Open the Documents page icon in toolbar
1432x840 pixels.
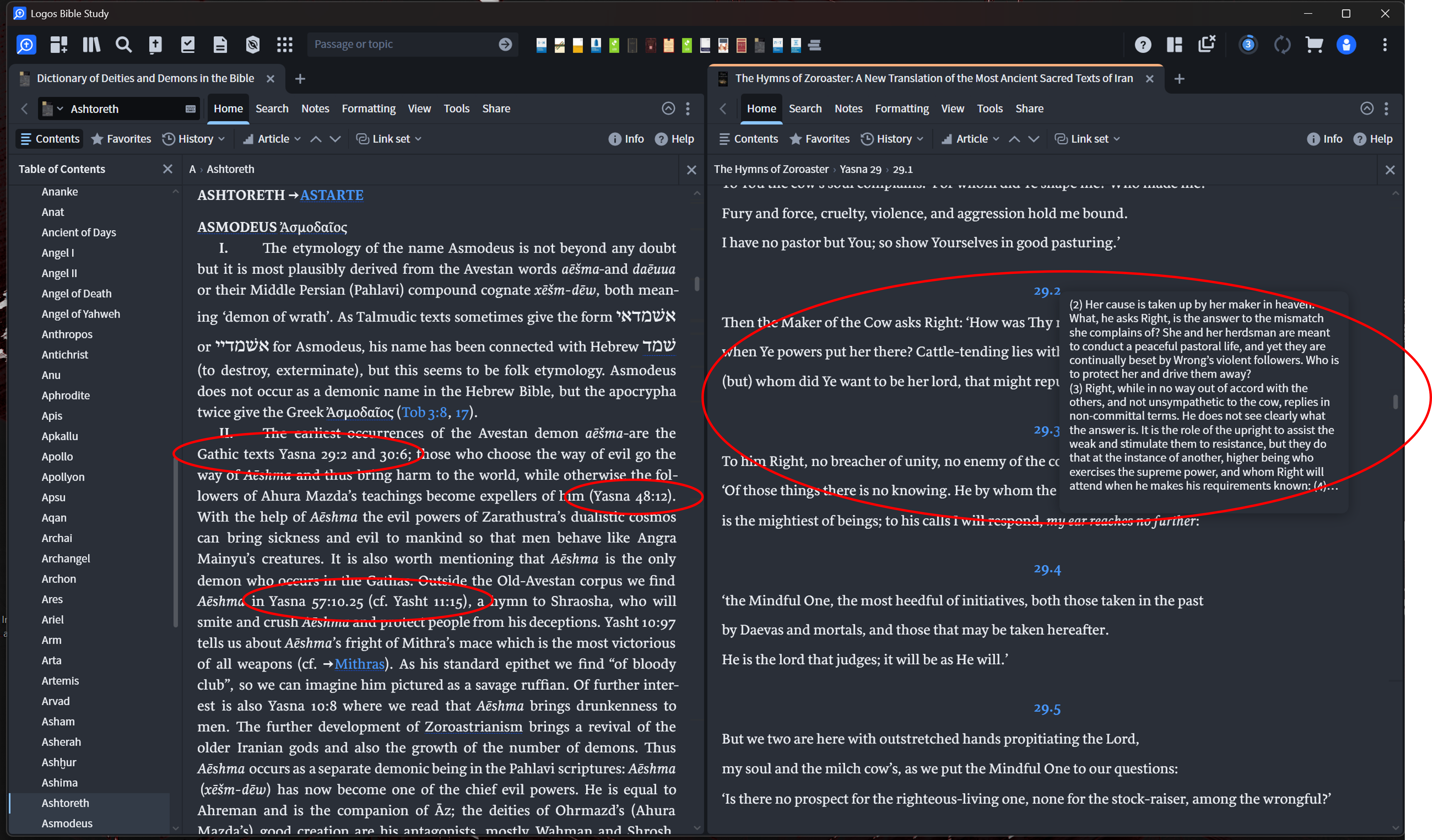click(220, 44)
